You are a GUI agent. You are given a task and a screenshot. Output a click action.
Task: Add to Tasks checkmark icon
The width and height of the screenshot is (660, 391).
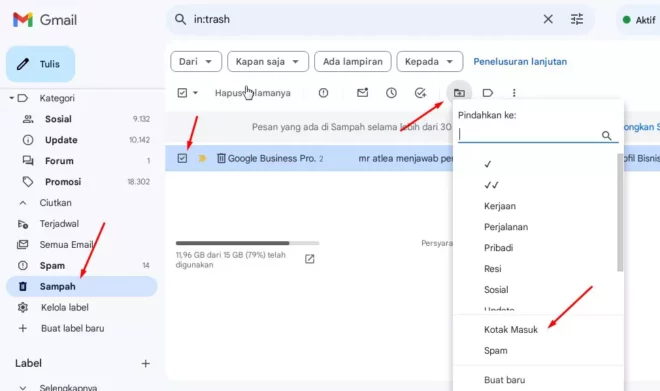(x=420, y=93)
